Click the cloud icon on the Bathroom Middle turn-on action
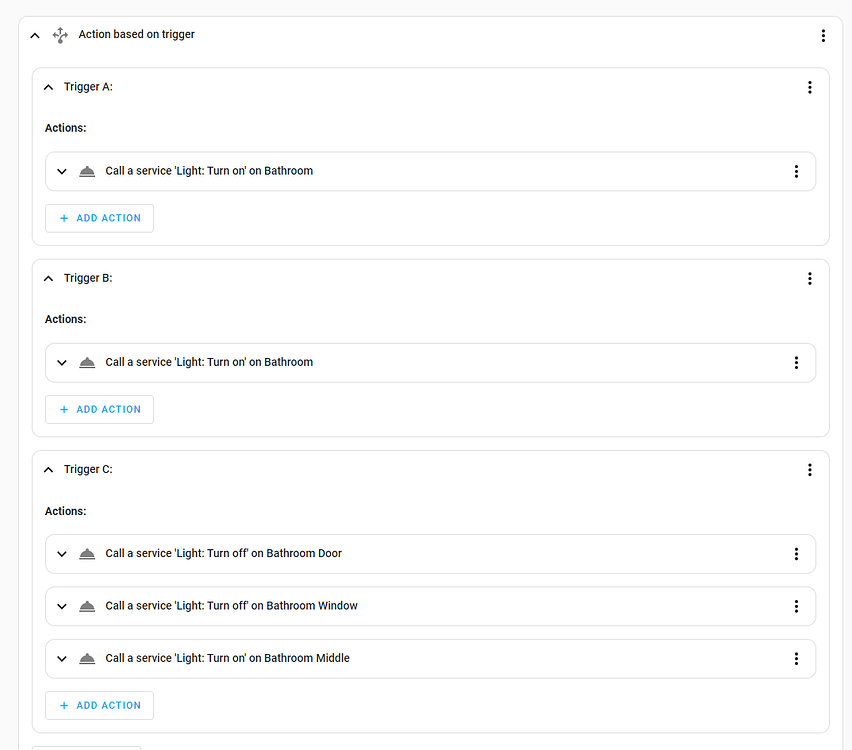The height and width of the screenshot is (750, 852). [86, 658]
